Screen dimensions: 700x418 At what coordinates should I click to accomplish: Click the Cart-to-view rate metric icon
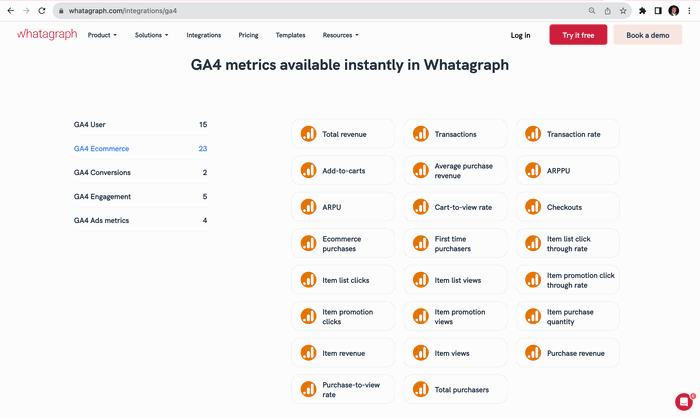click(x=421, y=207)
